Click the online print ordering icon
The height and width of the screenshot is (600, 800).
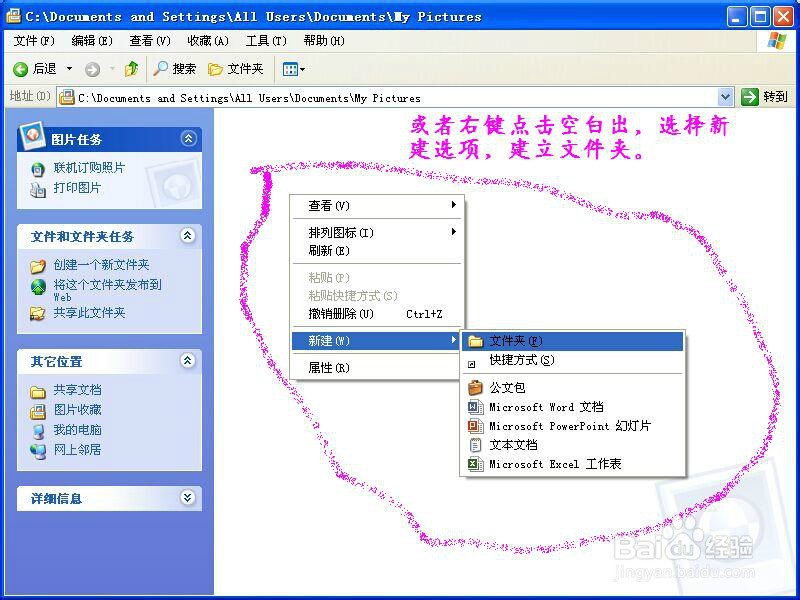click(38, 169)
